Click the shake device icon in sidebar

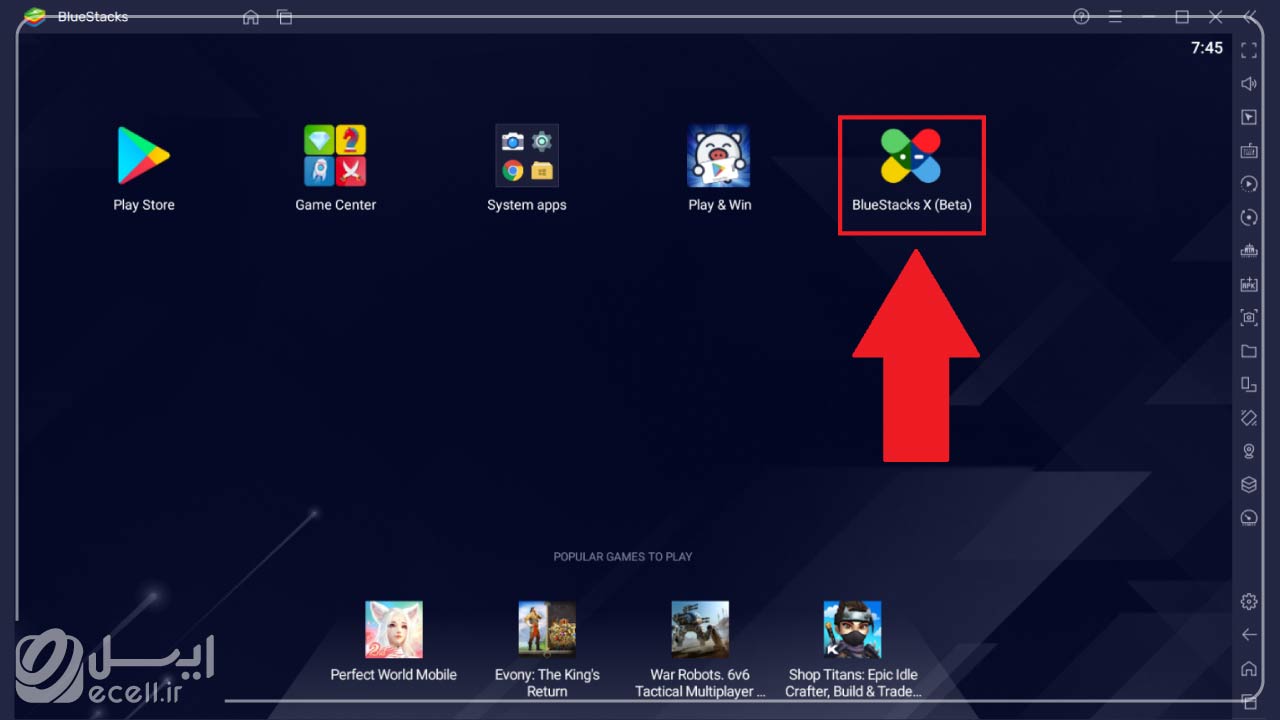tap(1249, 417)
